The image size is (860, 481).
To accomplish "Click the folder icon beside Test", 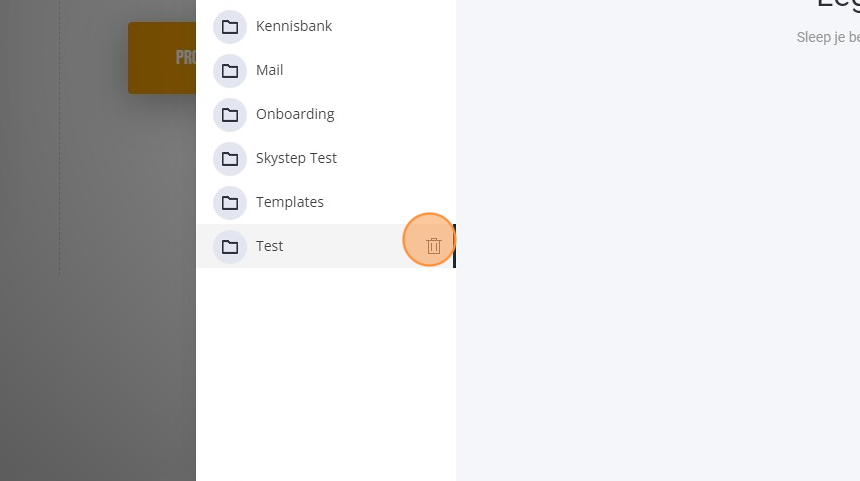I will 230,246.
